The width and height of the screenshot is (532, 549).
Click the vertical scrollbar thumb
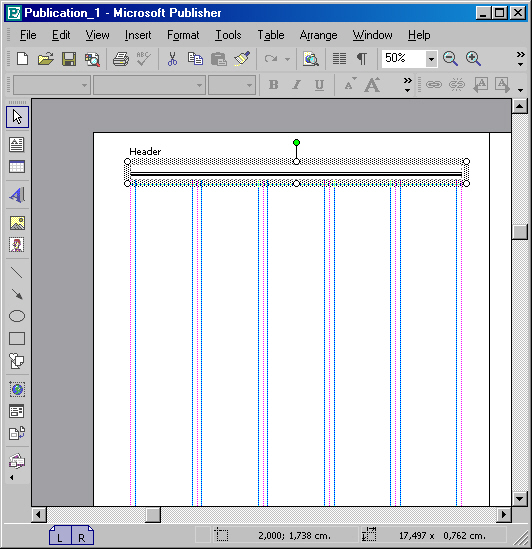[520, 232]
